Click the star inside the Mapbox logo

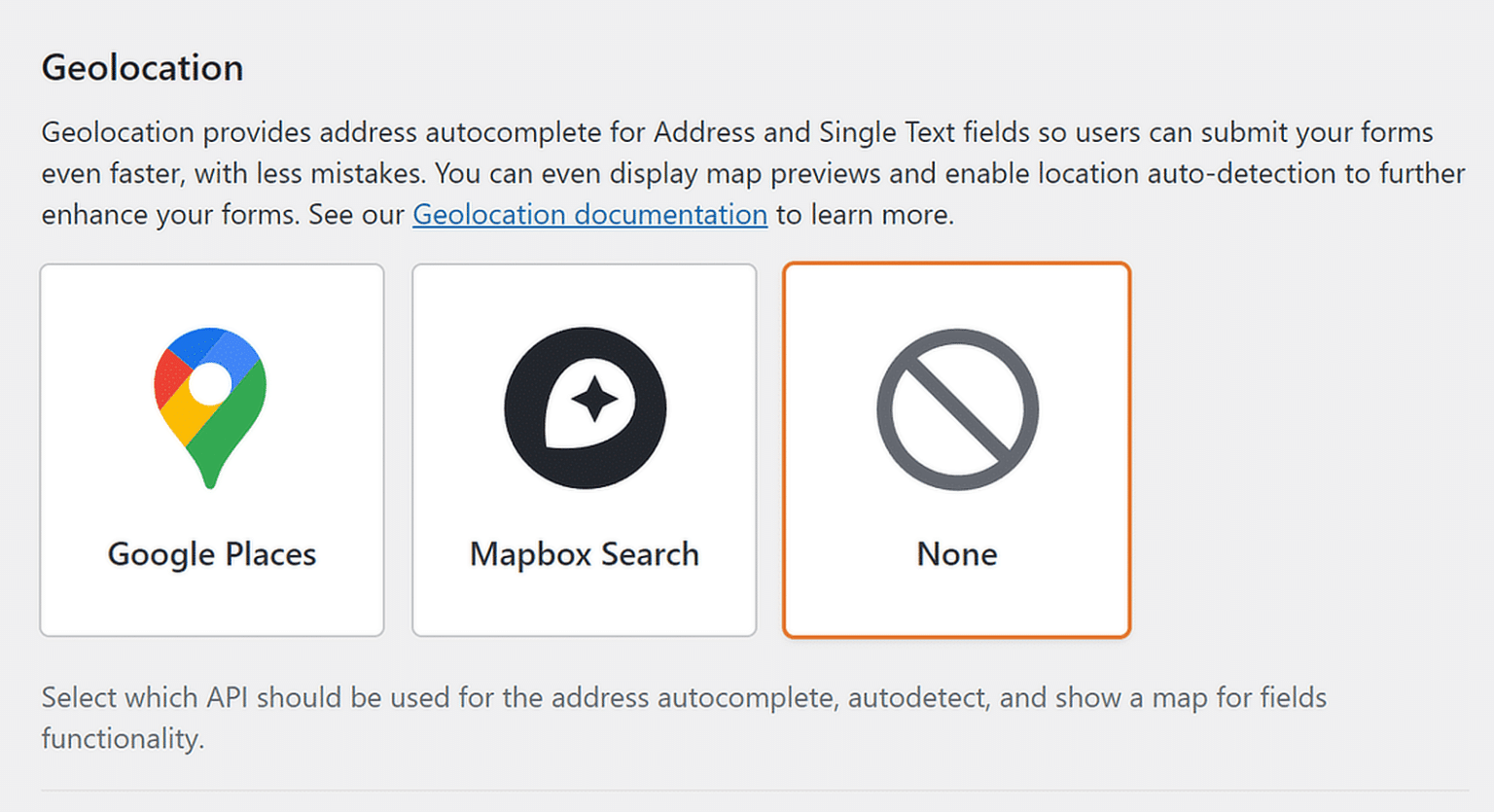point(594,398)
